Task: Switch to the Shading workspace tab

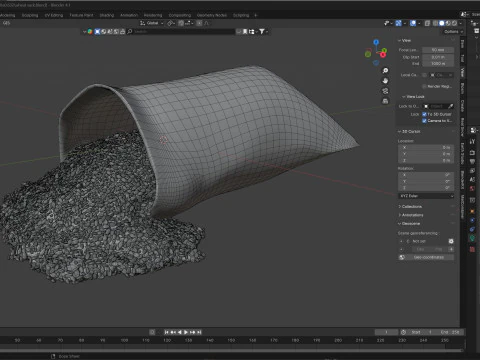Action: tap(107, 15)
